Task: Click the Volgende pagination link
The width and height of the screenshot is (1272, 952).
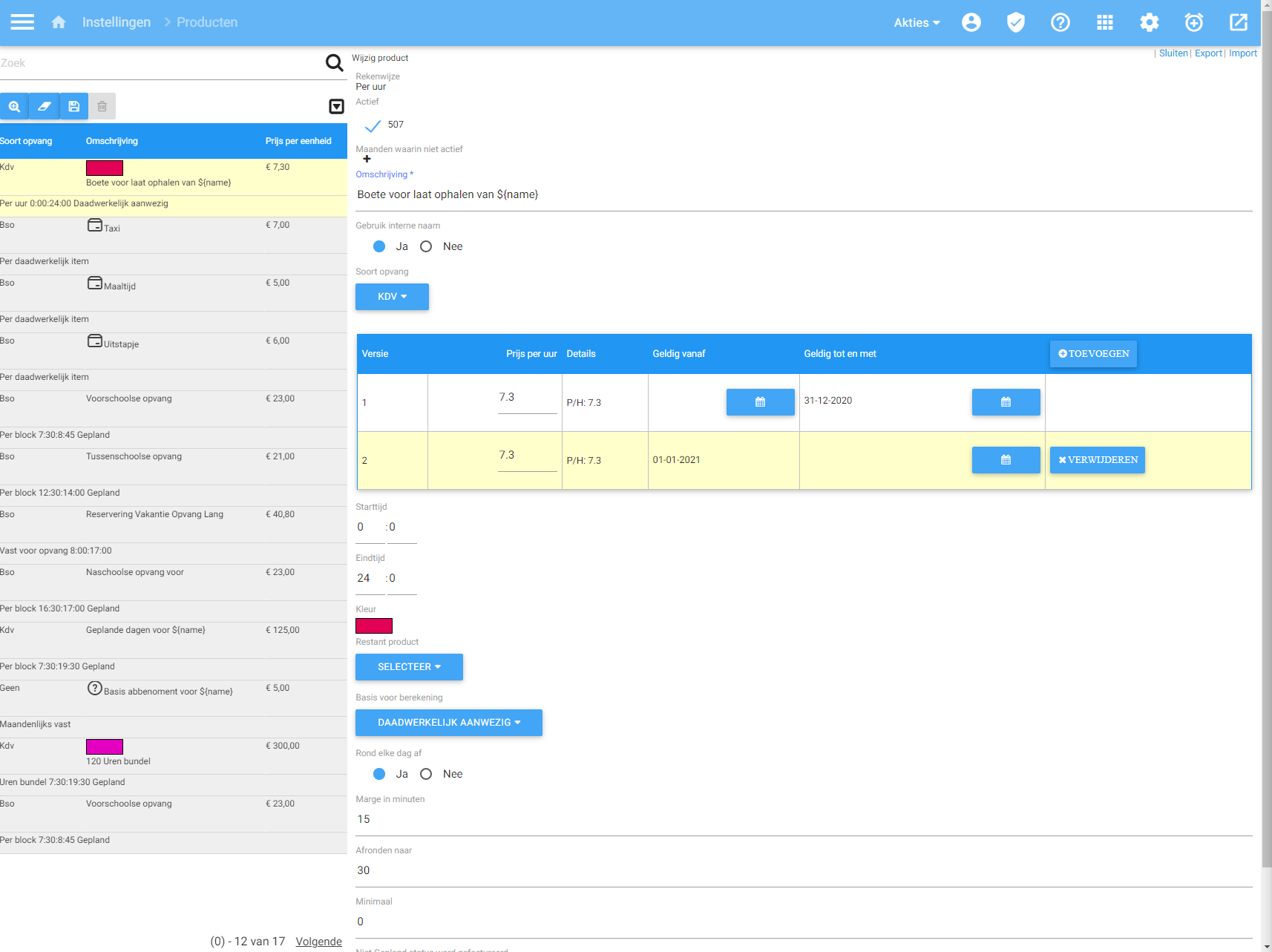Action: pos(318,941)
